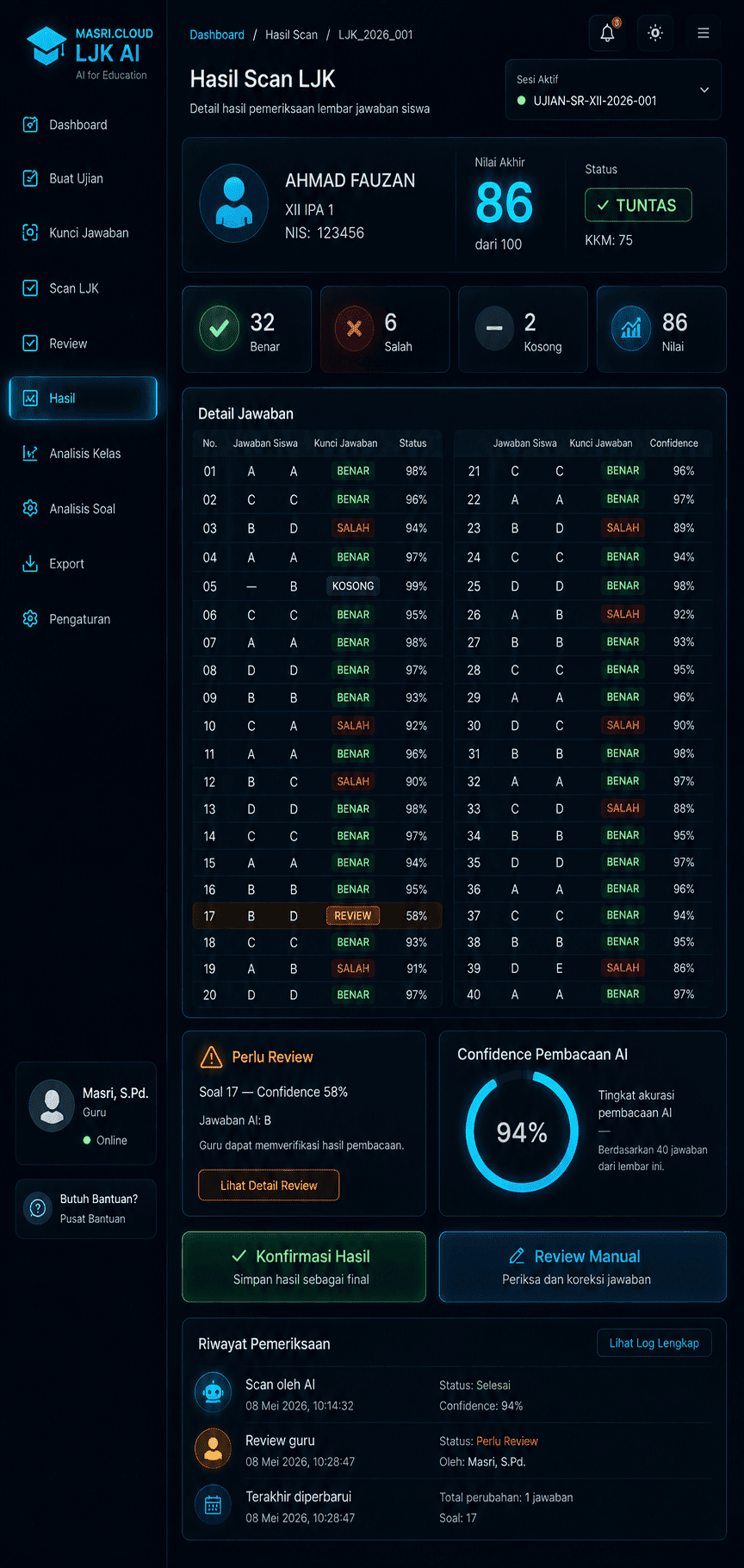Click the 'Jawaban AI: B' text
The height and width of the screenshot is (1568, 744).
[x=235, y=1120]
